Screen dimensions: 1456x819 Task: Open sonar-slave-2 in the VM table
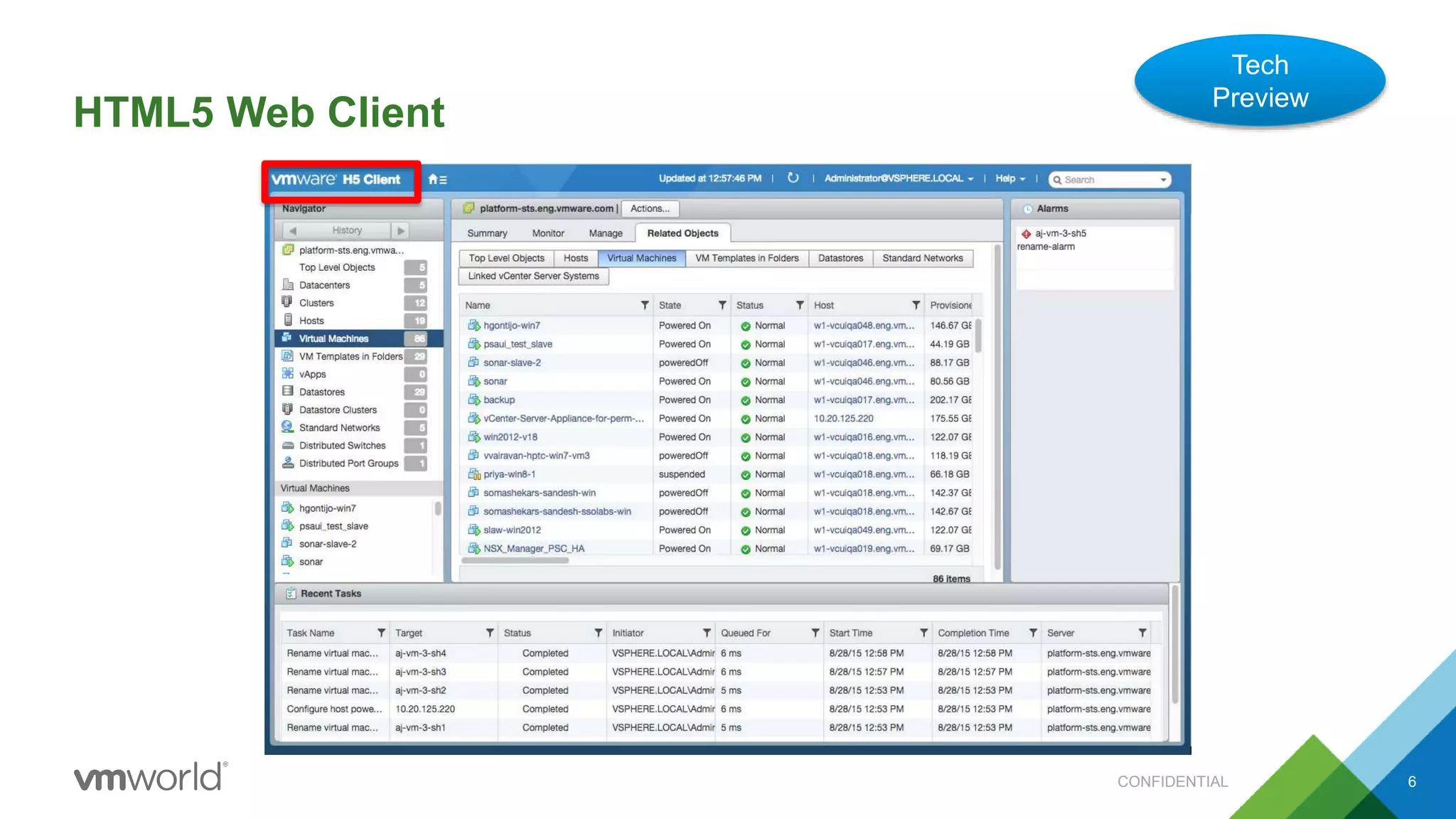512,363
